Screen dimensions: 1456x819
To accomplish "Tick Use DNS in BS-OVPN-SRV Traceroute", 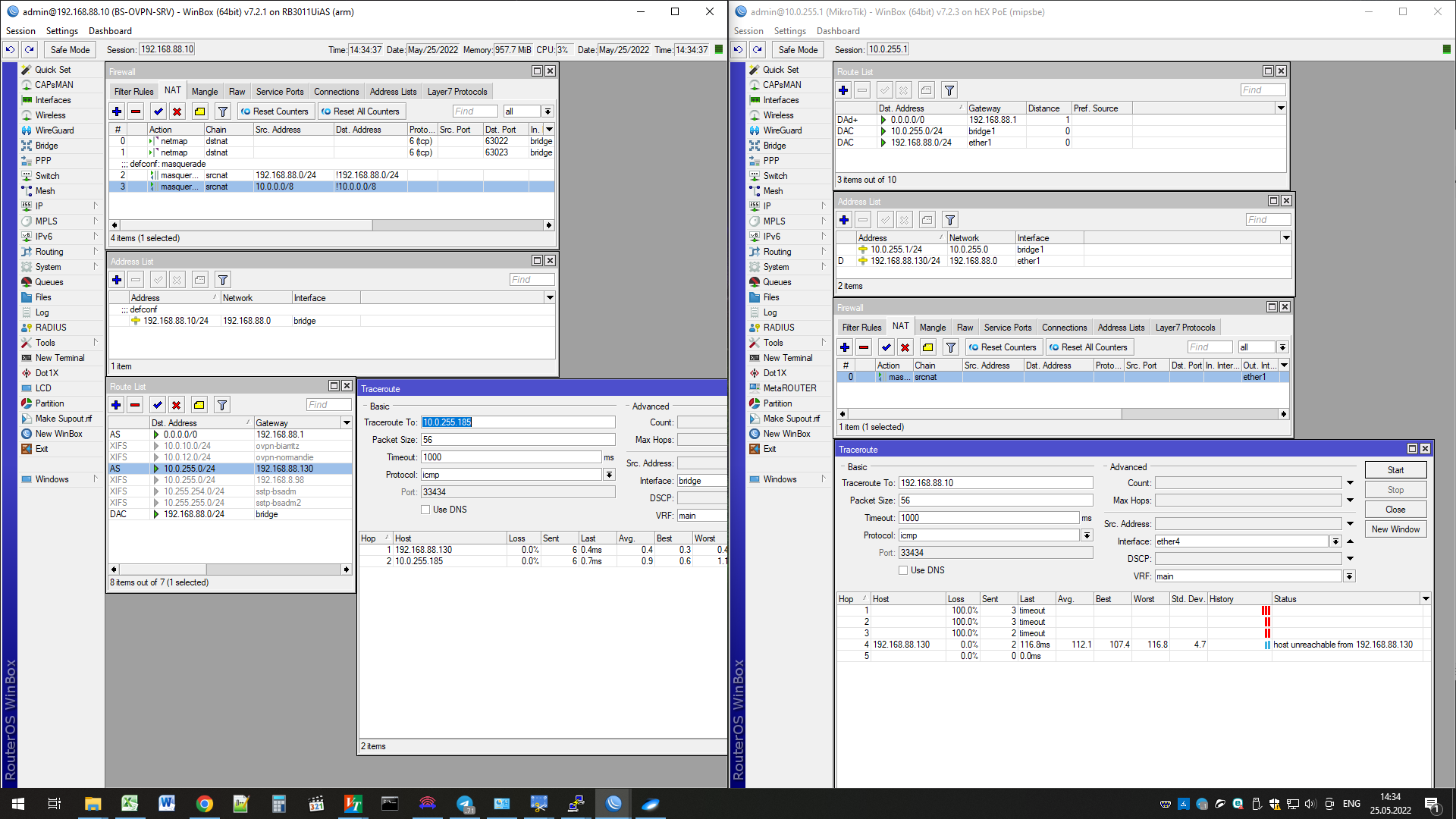I will click(x=425, y=510).
